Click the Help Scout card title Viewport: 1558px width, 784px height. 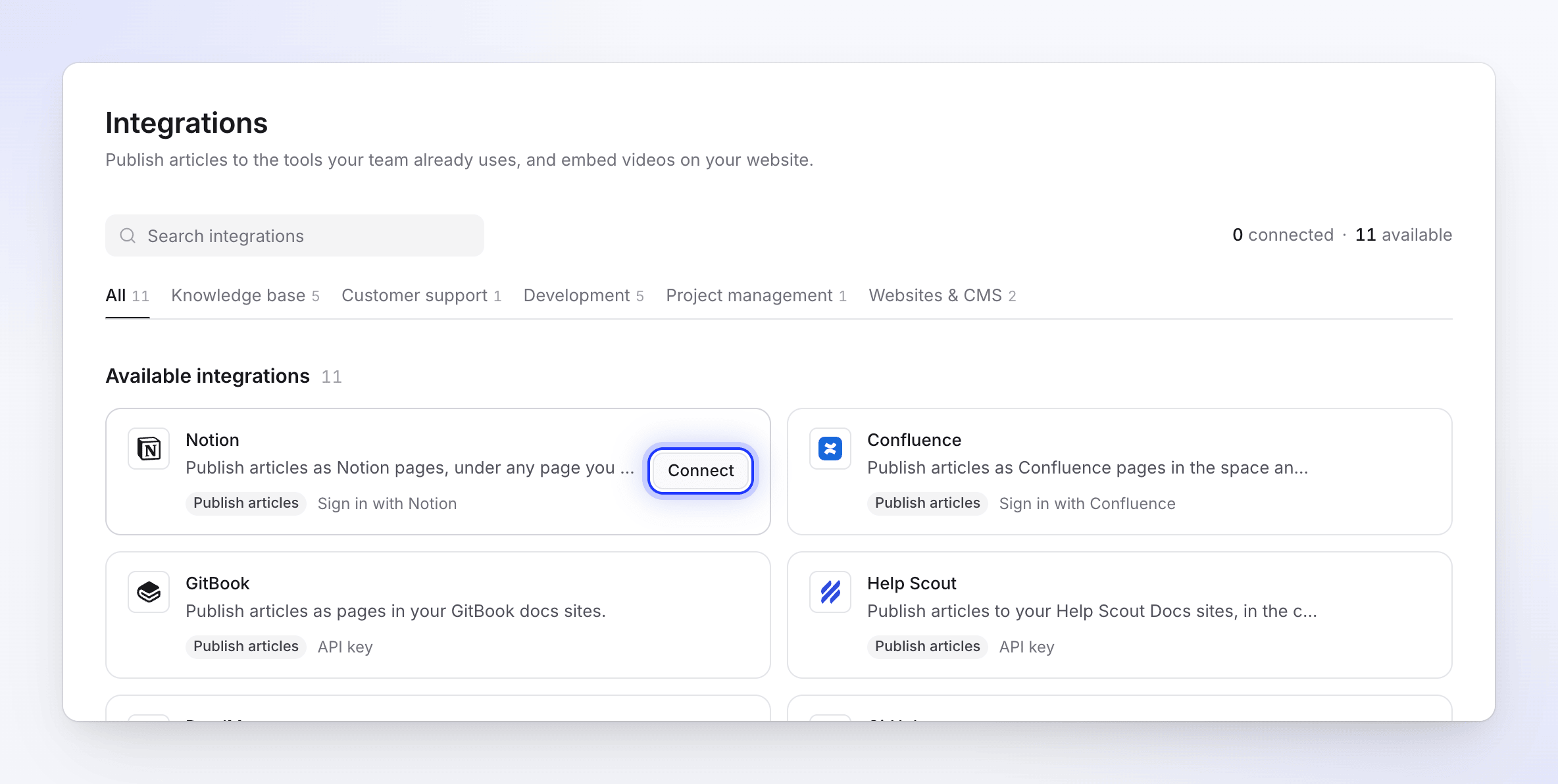click(x=912, y=583)
